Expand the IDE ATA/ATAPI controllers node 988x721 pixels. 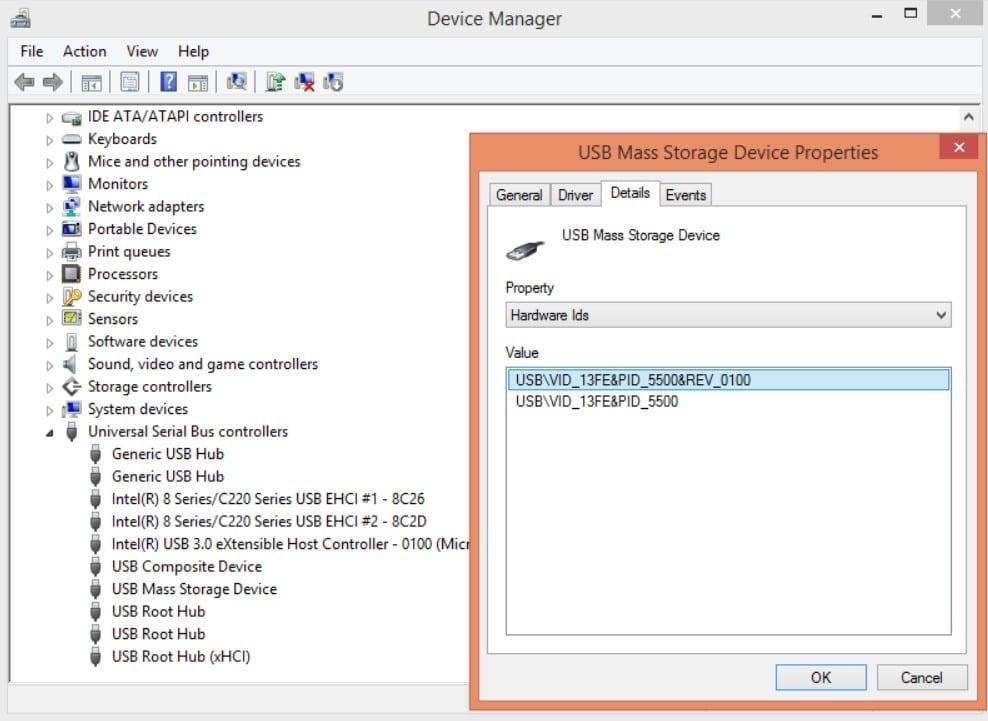coord(49,117)
